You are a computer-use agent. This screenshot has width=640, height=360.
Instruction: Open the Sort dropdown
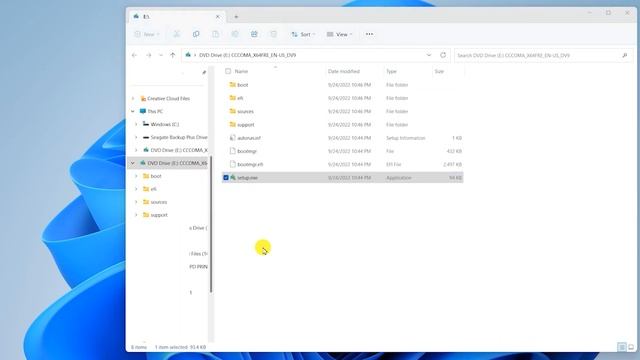point(303,34)
